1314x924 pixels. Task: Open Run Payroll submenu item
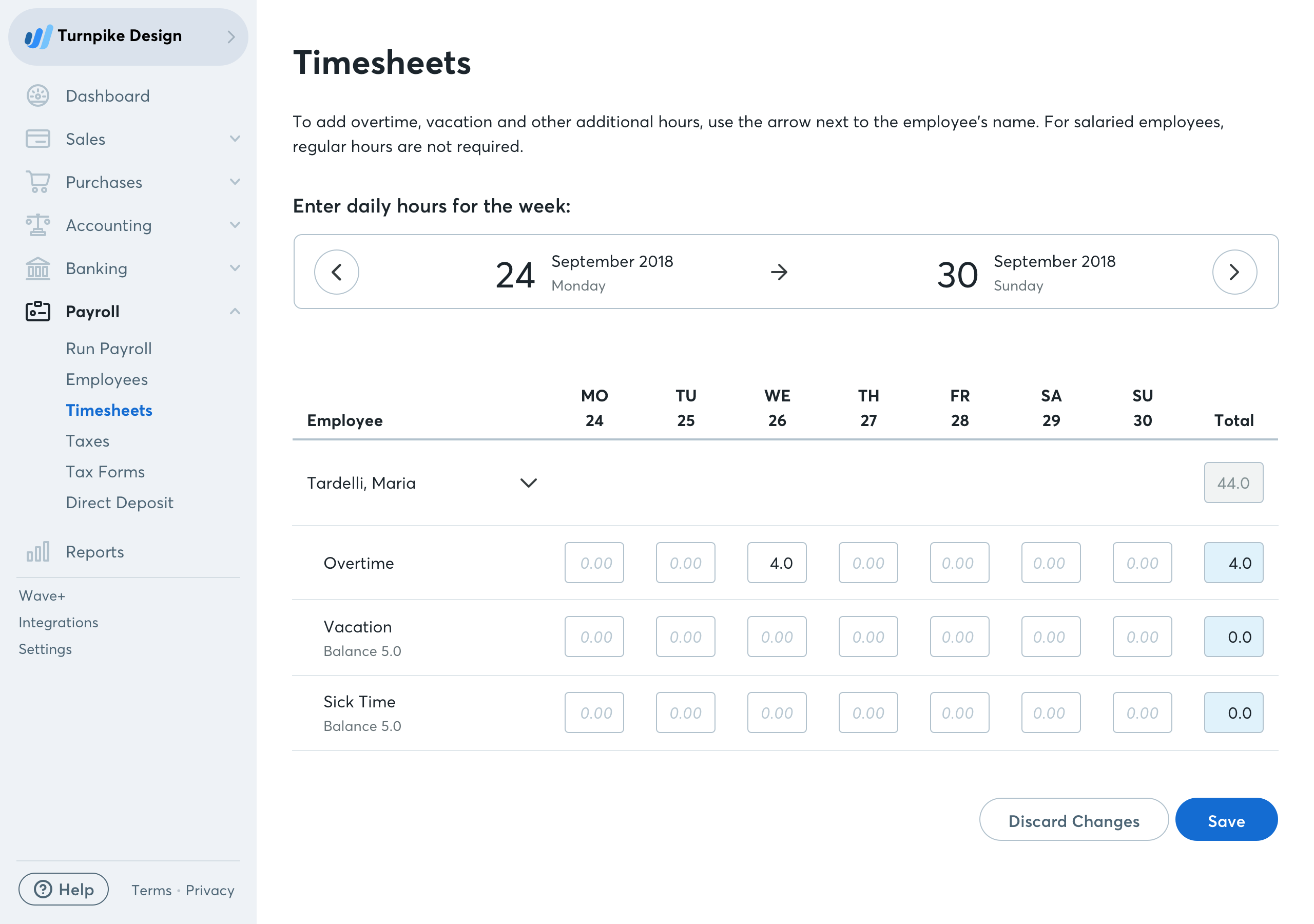[109, 348]
